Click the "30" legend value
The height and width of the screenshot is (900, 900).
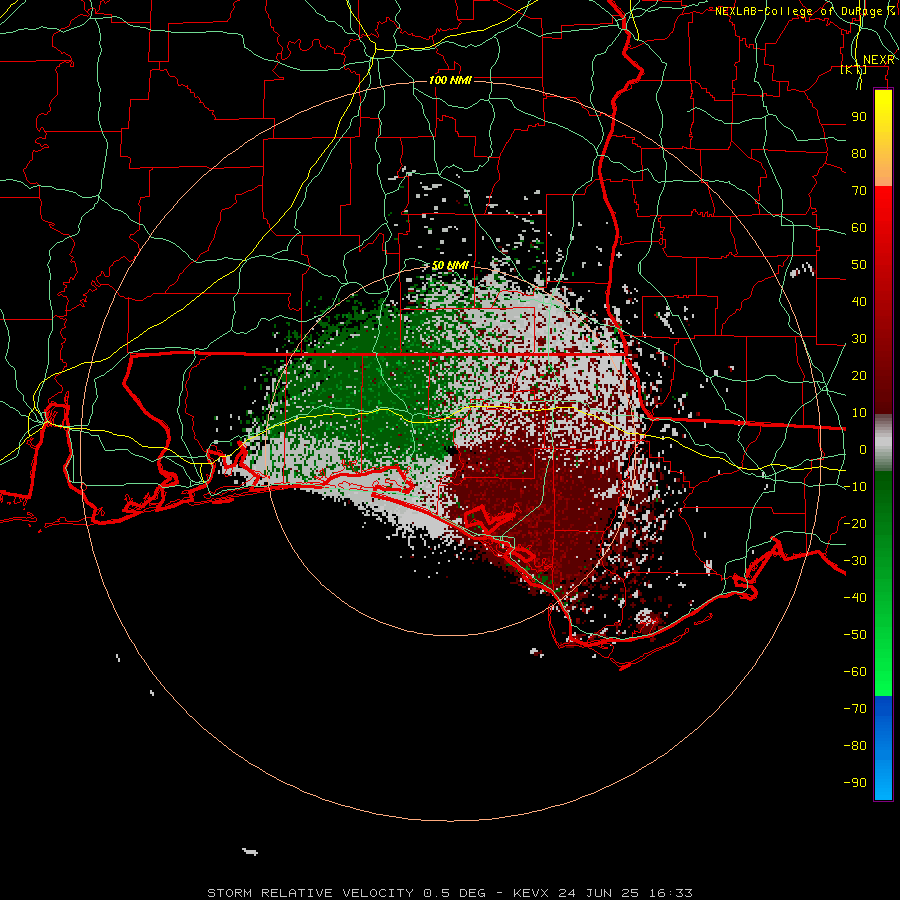coord(859,339)
